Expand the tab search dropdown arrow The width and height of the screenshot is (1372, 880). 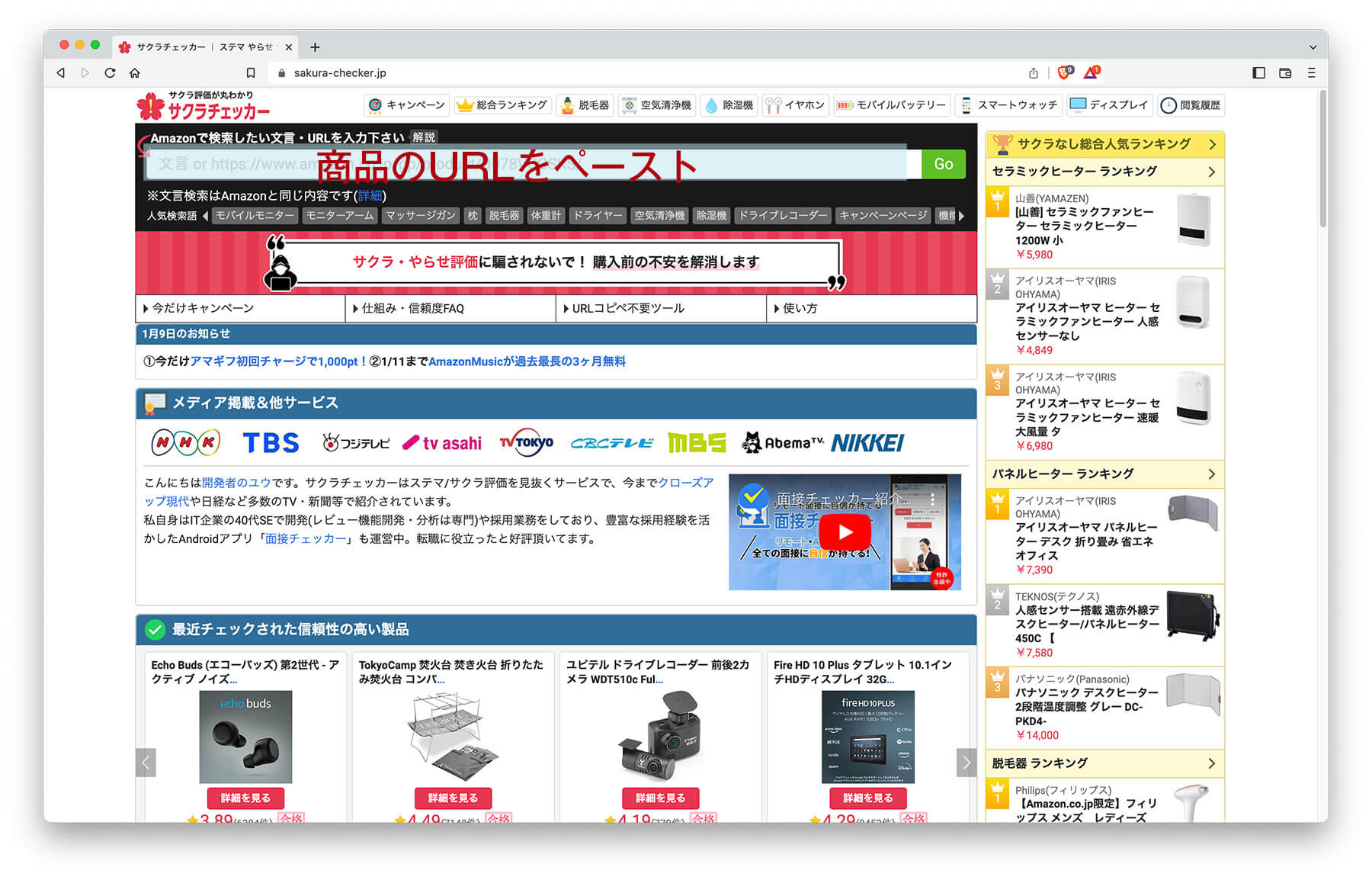click(x=1313, y=47)
